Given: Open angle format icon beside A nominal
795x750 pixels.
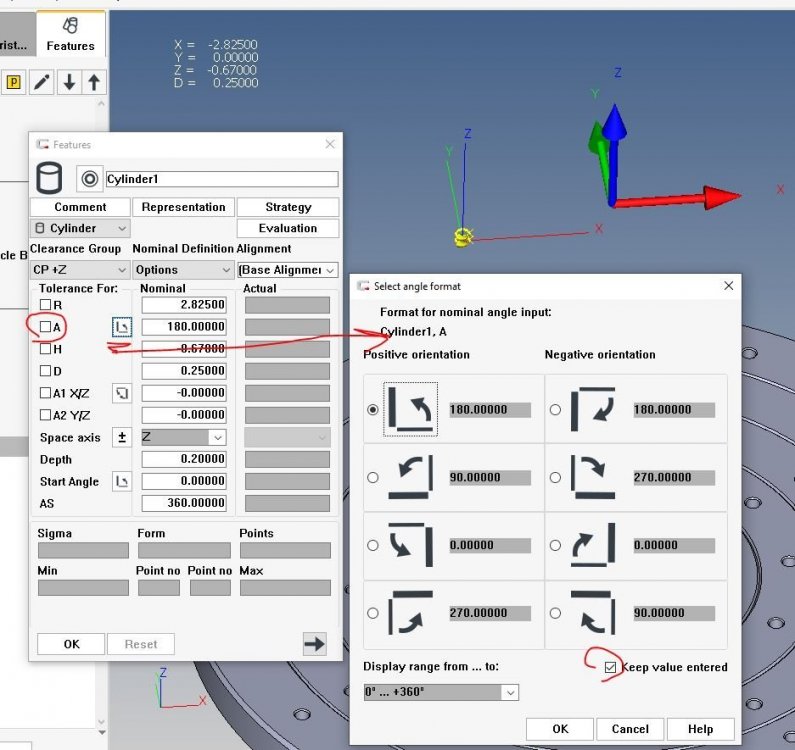Looking at the screenshot, I should pos(121,327).
